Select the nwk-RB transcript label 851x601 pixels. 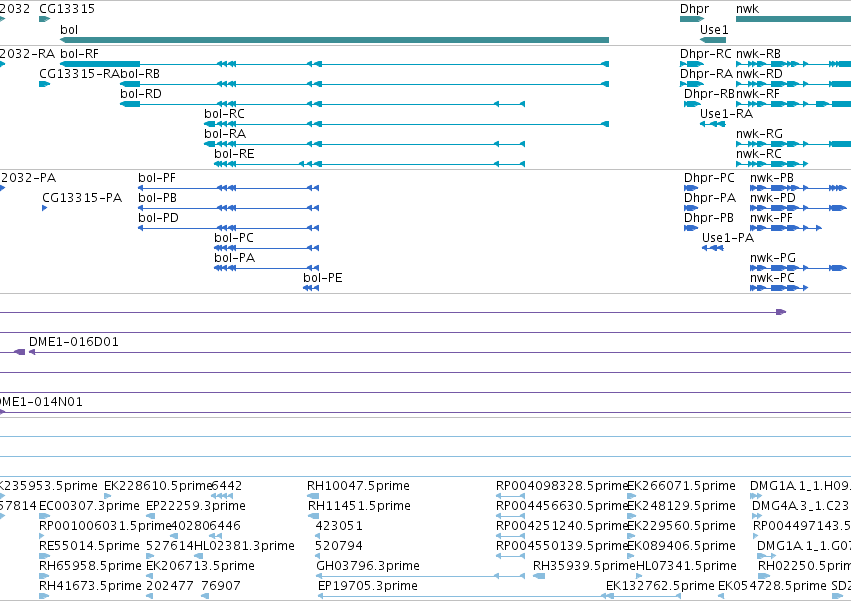[x=758, y=54]
